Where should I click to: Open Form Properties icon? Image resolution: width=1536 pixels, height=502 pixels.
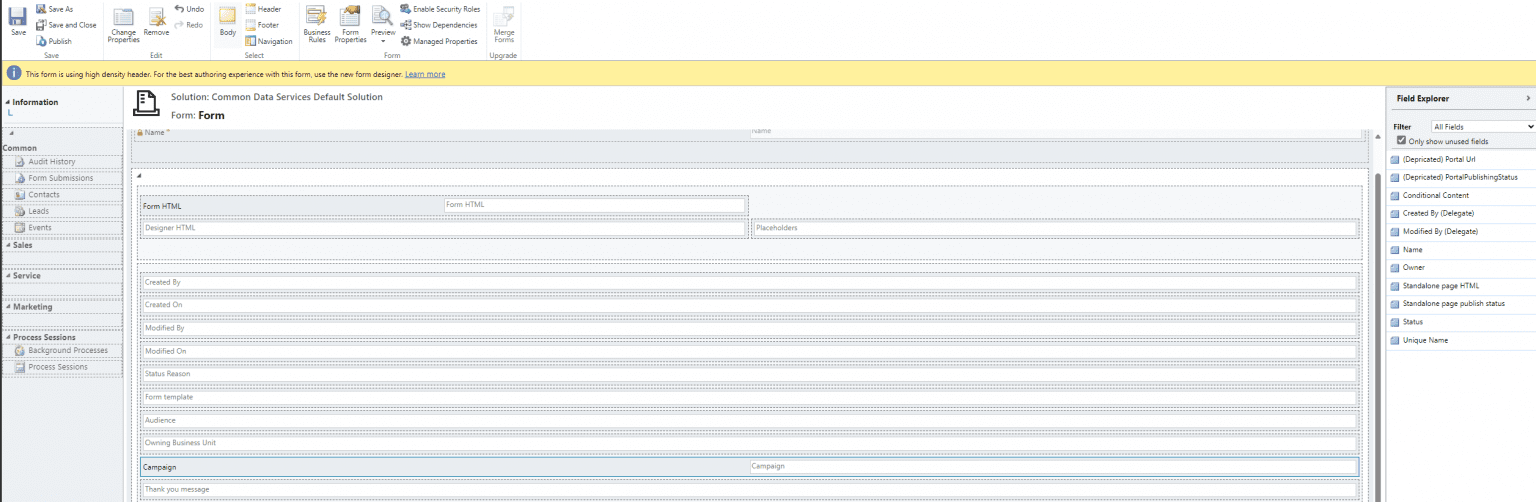pos(350,22)
